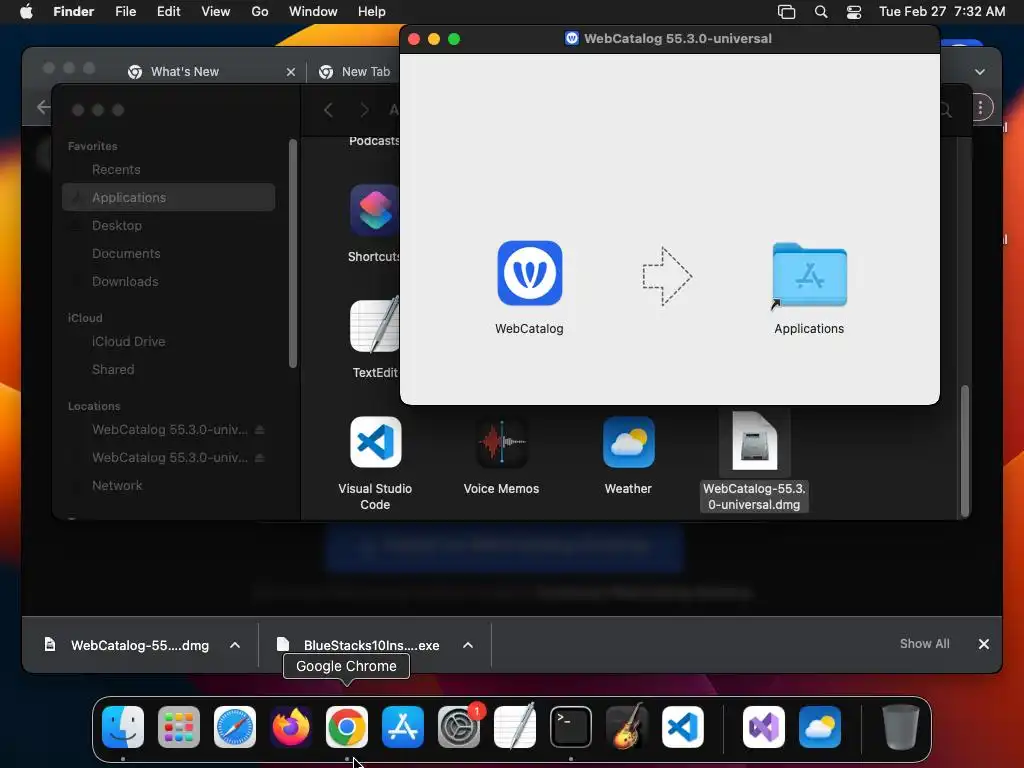Click the WebCatalog app icon in installer window
This screenshot has height=768, width=1024.
coord(529,273)
